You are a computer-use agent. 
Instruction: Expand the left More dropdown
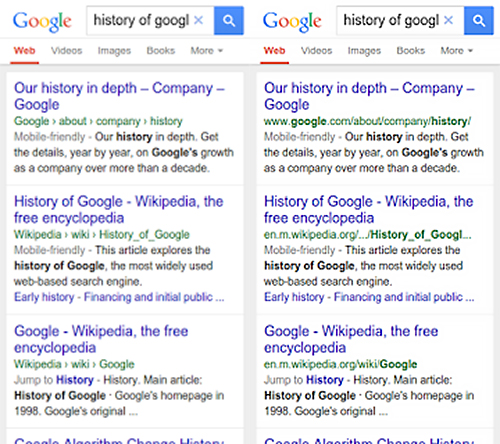click(x=206, y=51)
